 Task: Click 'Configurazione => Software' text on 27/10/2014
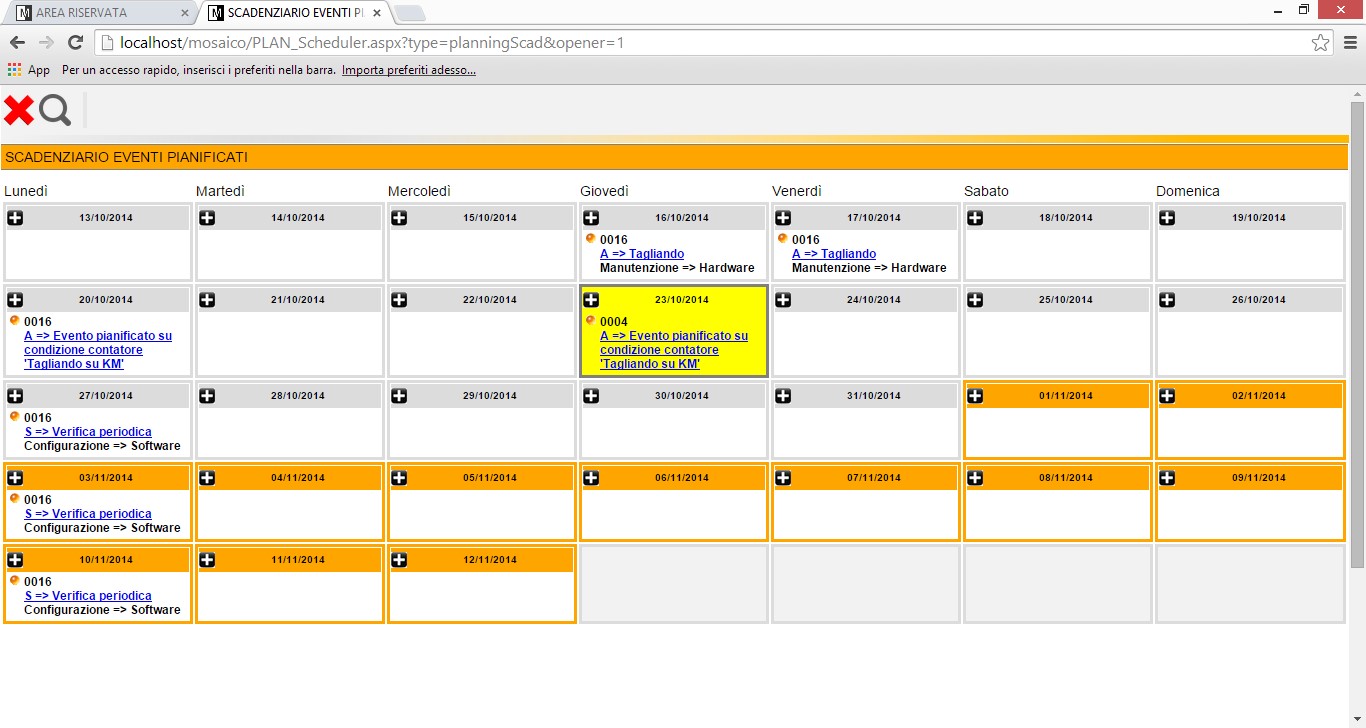point(102,446)
